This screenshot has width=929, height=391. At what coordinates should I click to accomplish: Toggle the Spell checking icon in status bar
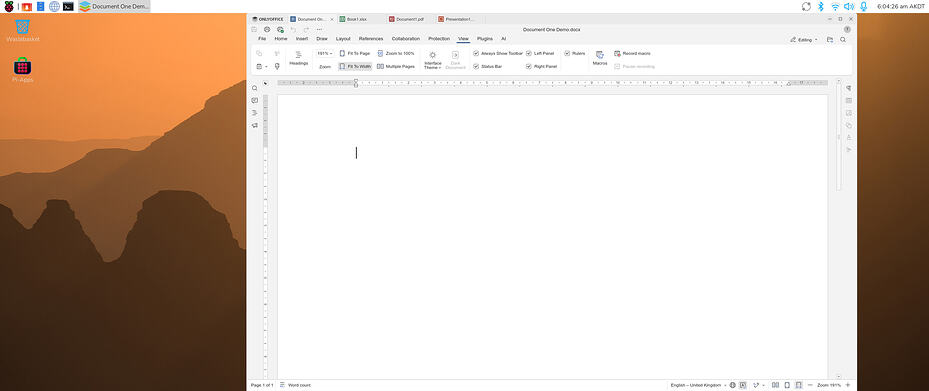(x=742, y=385)
